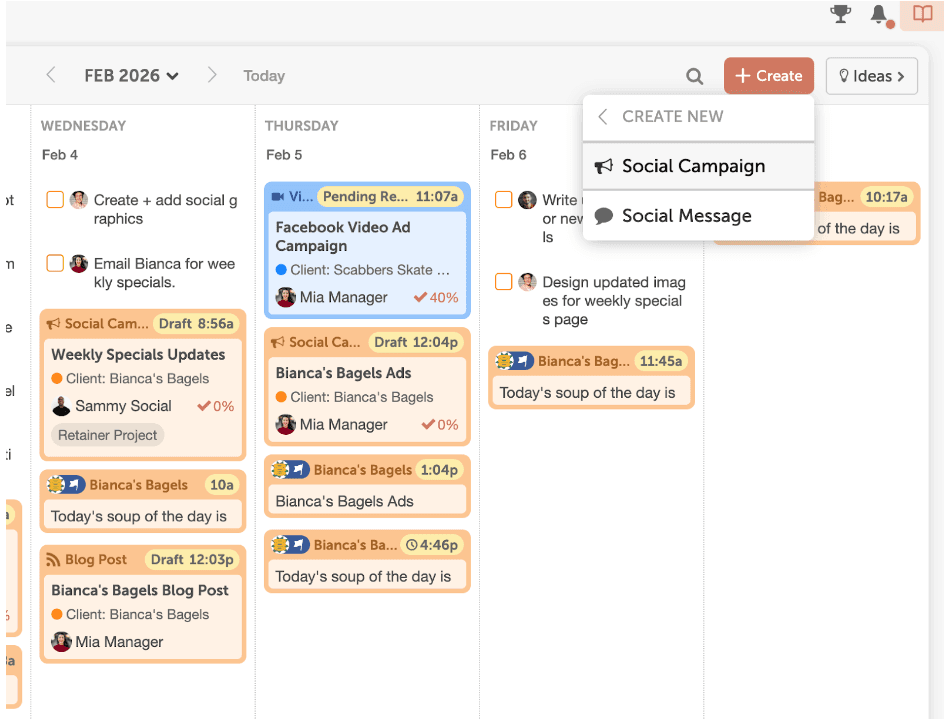Select Social Message from Create New menu
Screen dimensions: 944x726
[x=686, y=216]
